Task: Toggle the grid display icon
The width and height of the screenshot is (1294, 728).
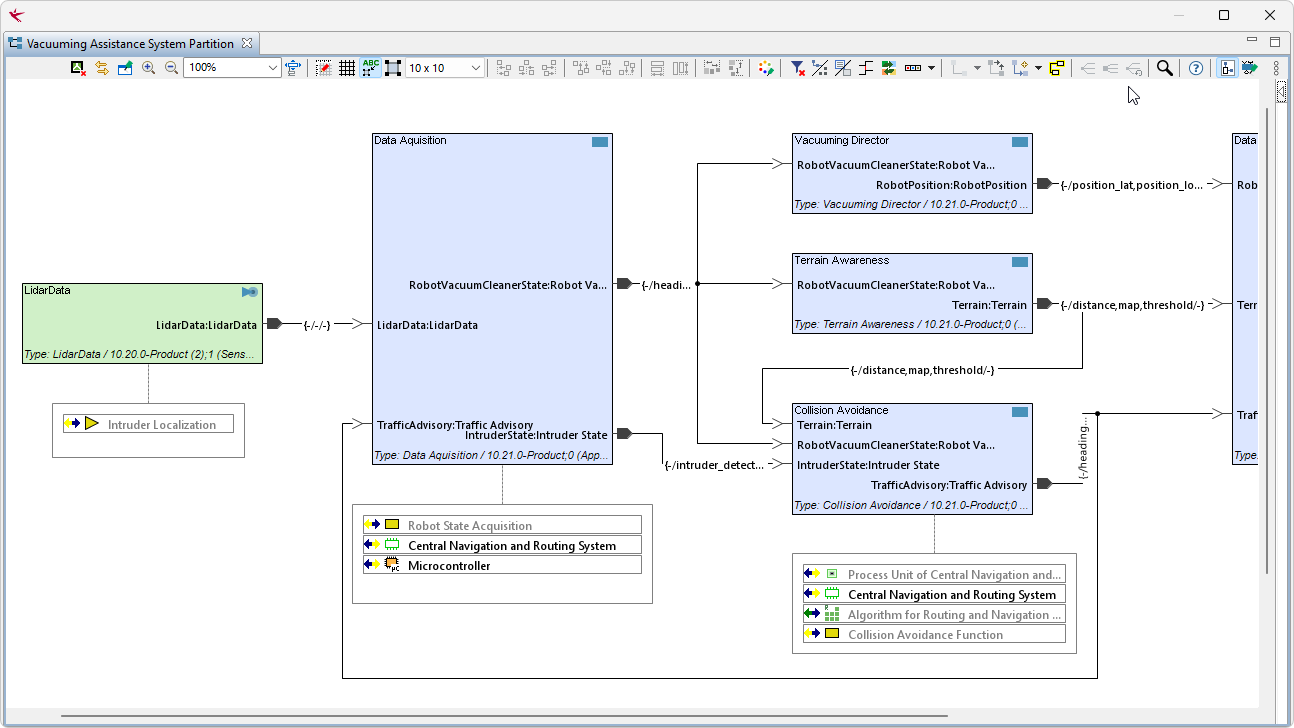Action: (x=347, y=68)
